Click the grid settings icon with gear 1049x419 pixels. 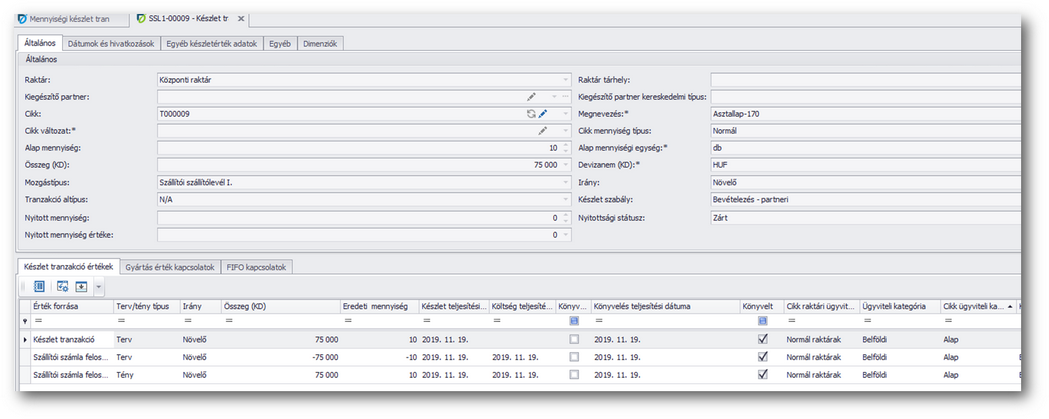[62, 286]
